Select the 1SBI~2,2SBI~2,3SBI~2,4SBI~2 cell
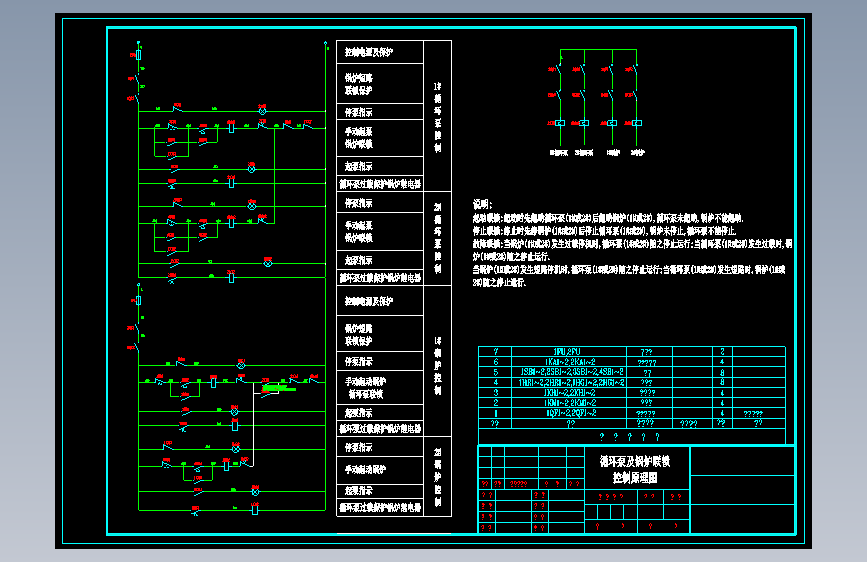 tap(568, 372)
